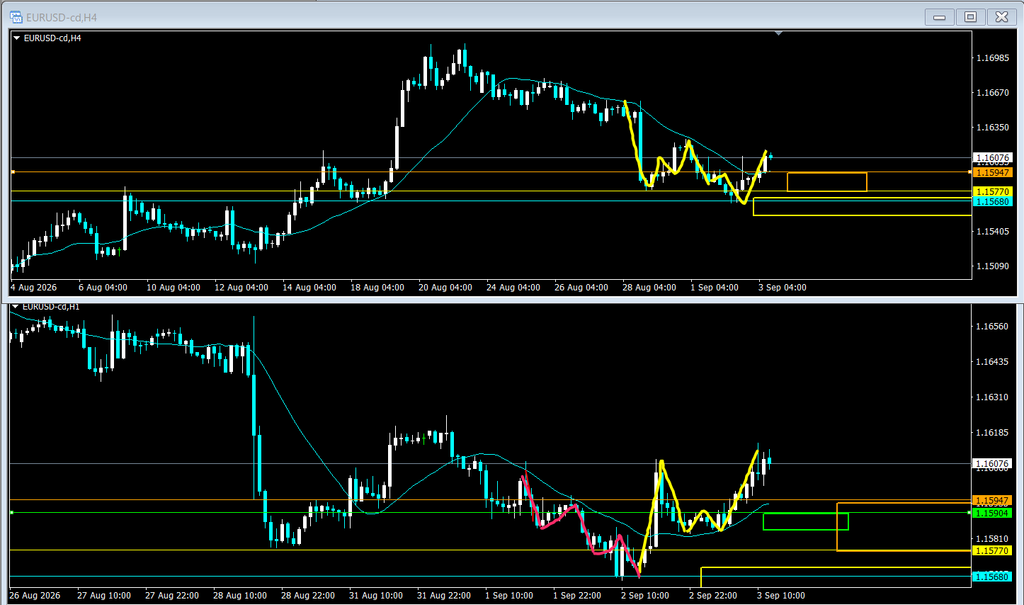
Task: Select the orange rectangle in the H4 chart
Action: 827,182
